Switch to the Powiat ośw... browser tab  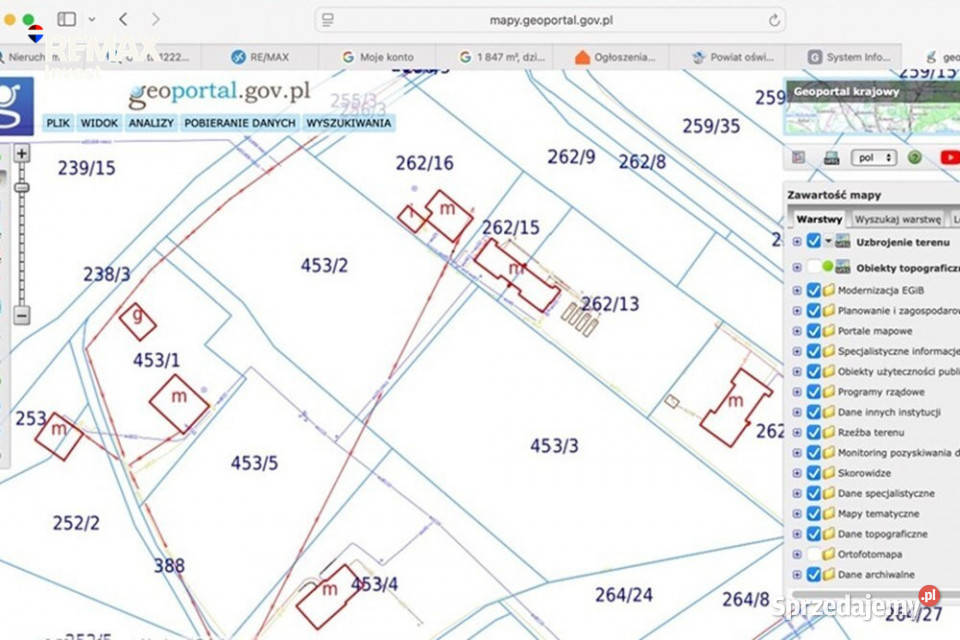733,57
